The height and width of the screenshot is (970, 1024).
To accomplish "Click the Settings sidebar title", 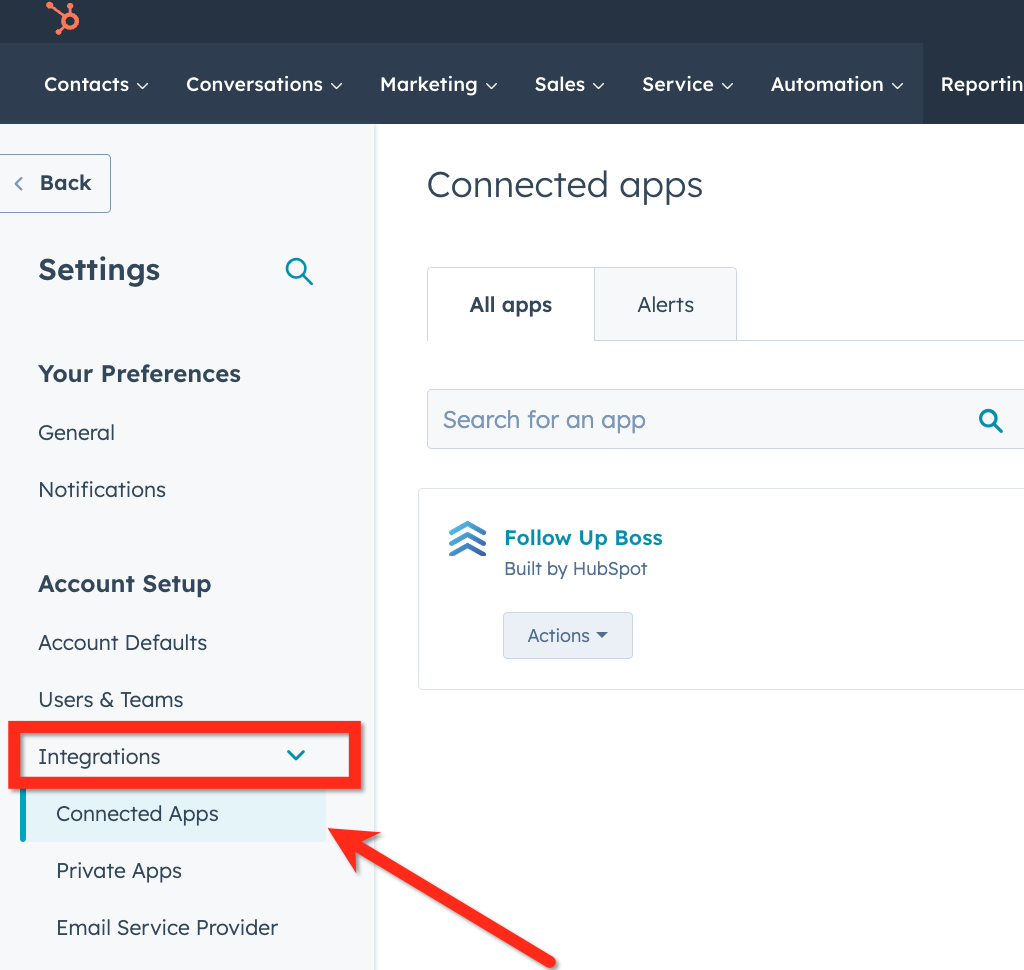I will (x=99, y=270).
